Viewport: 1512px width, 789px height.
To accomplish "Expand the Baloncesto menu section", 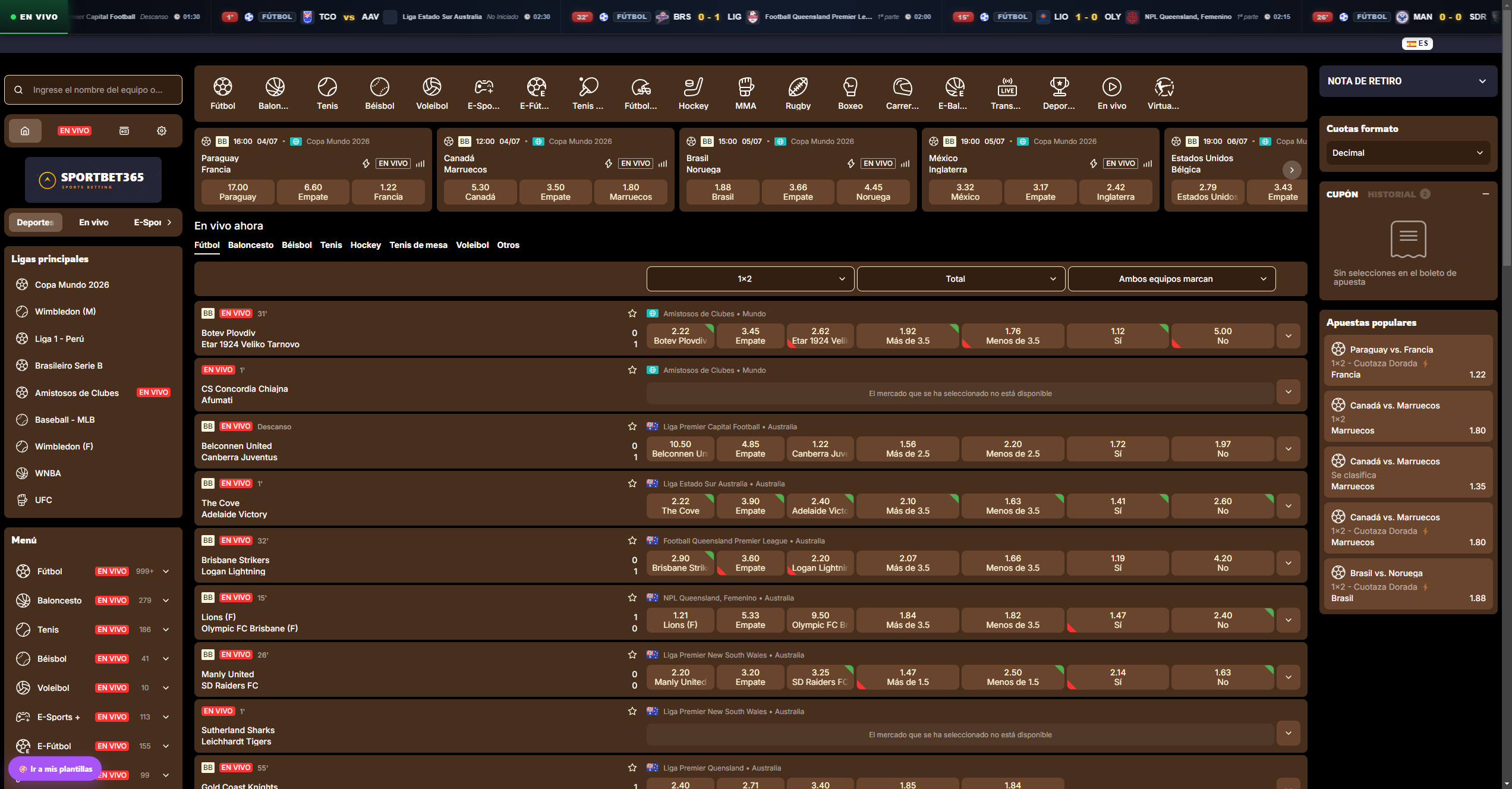I will point(166,601).
